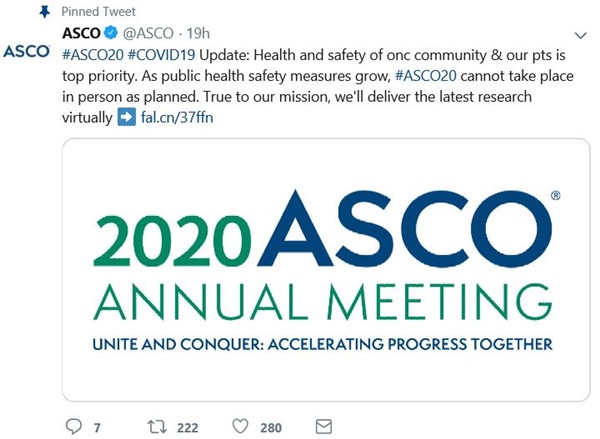Retweet using the retweet arrows icon
This screenshot has width=600, height=439.
pyautogui.click(x=157, y=427)
